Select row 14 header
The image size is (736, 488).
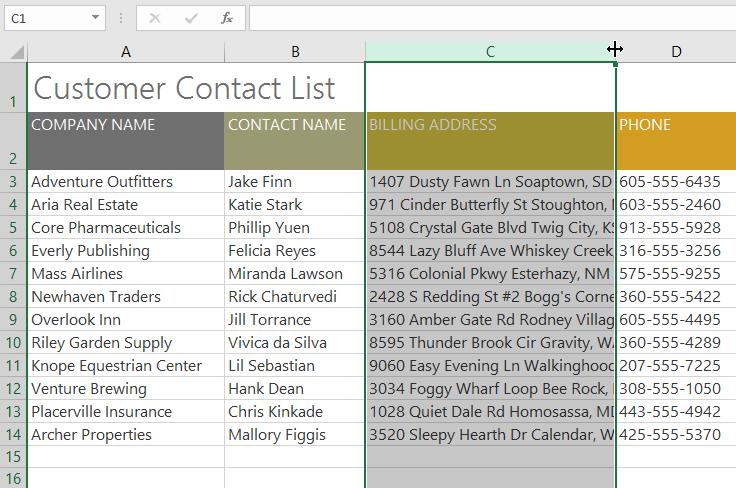[x=13, y=435]
